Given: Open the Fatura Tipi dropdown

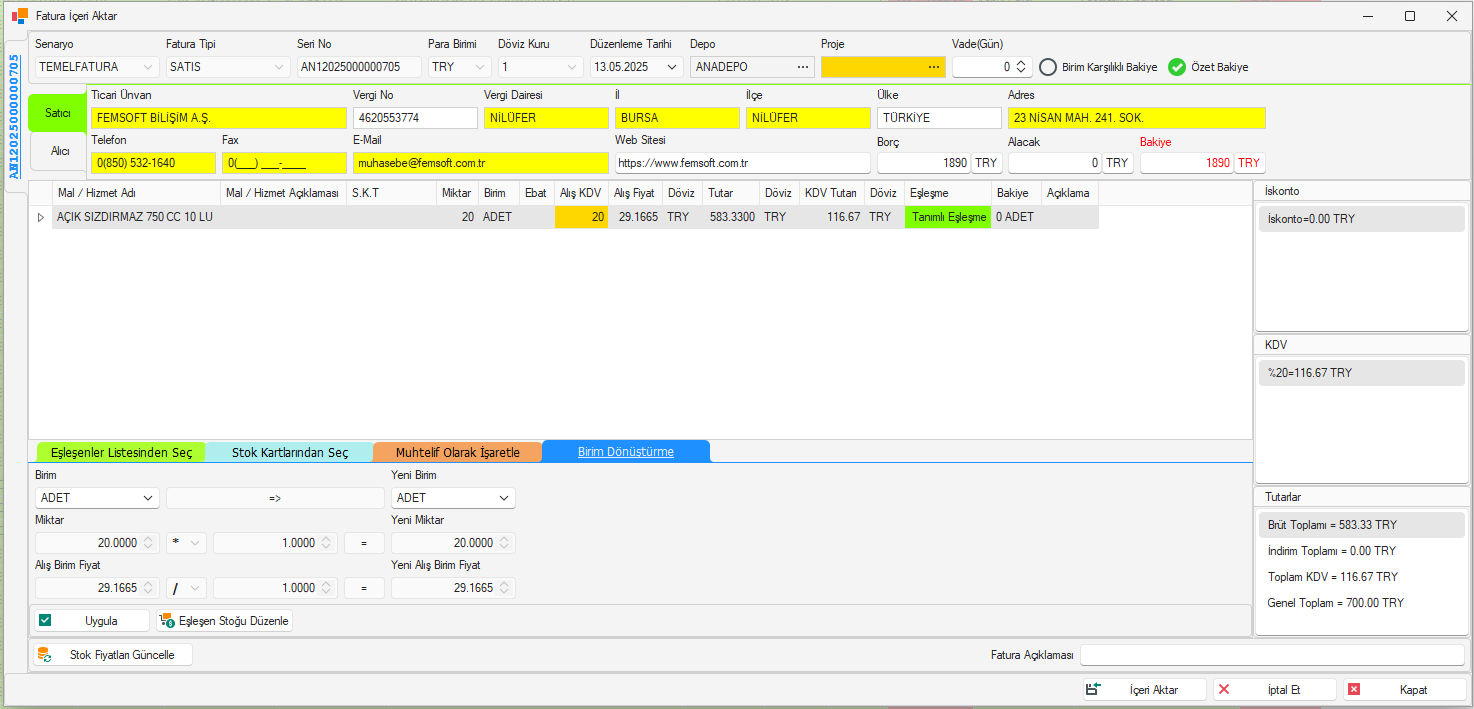Looking at the screenshot, I should point(279,67).
